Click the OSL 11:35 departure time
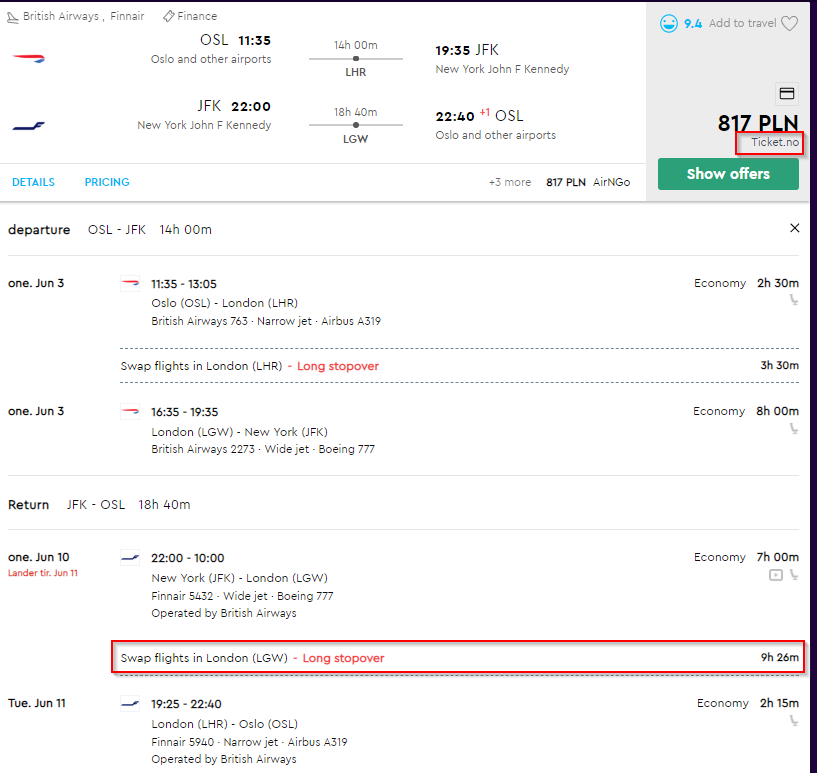Viewport: 817px width, 773px height. (236, 40)
